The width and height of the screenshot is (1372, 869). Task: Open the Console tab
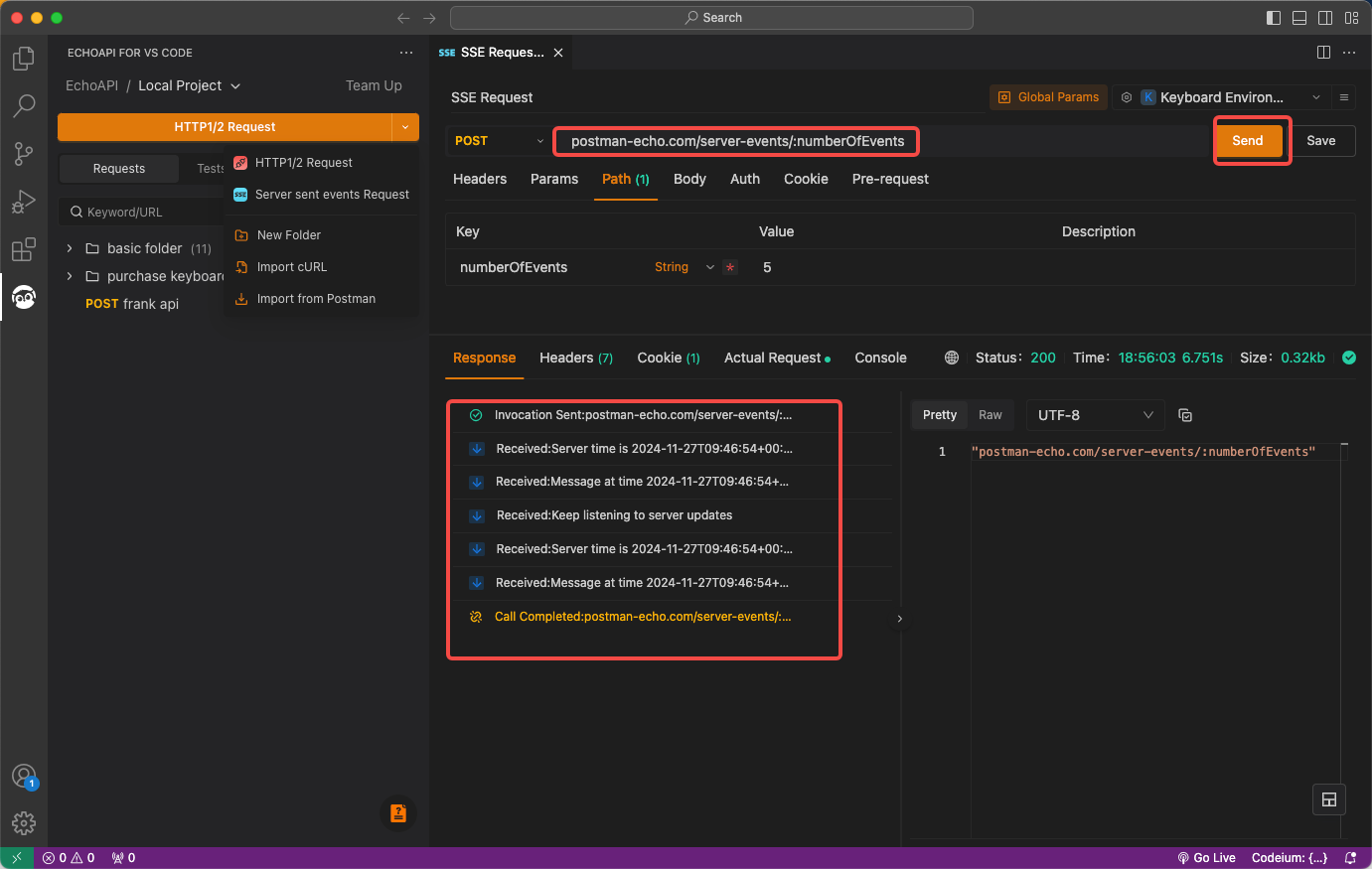pyautogui.click(x=880, y=358)
